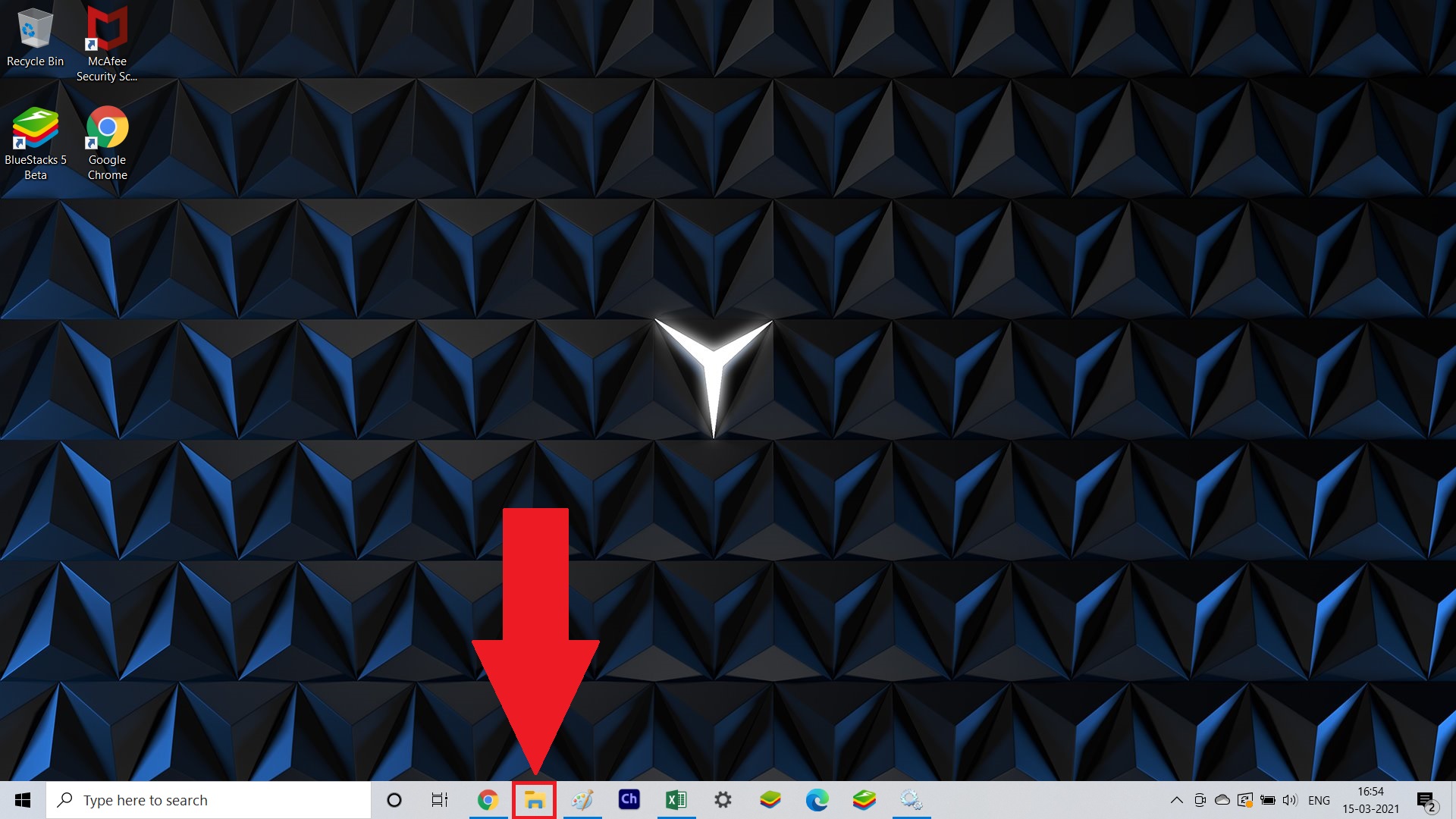Open File Explorer from the taskbar

tap(535, 800)
